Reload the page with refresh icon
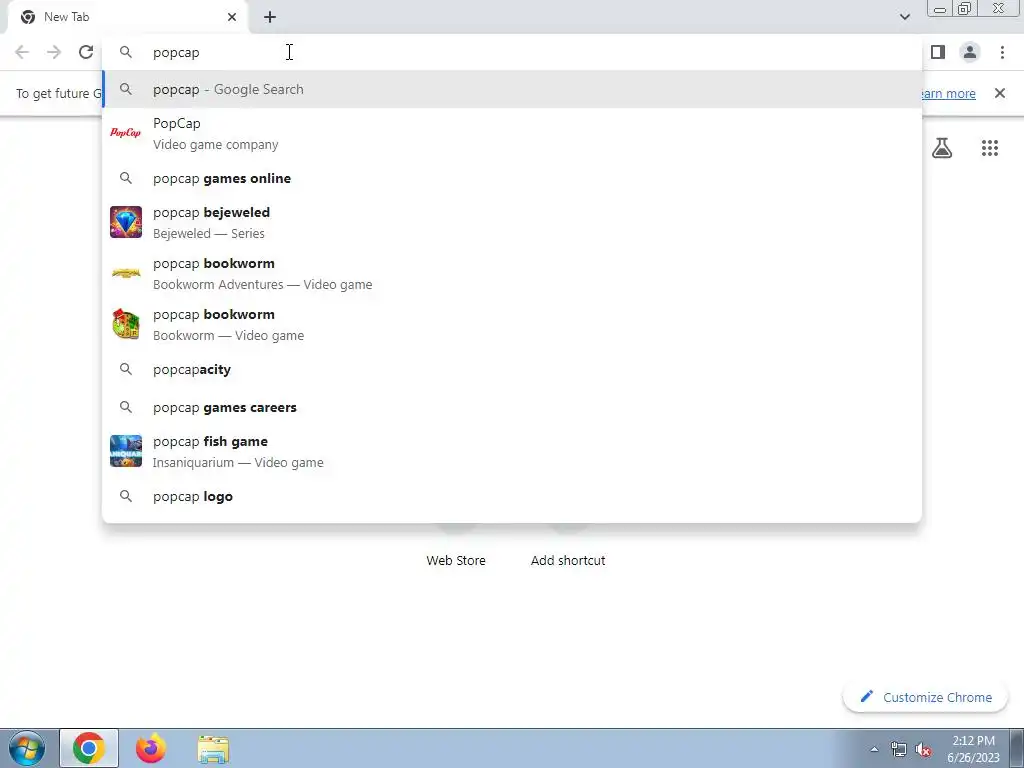 pos(86,52)
